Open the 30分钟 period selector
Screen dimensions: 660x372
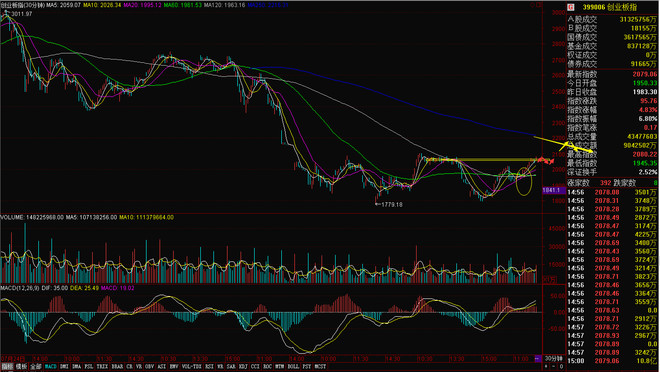[x=554, y=359]
